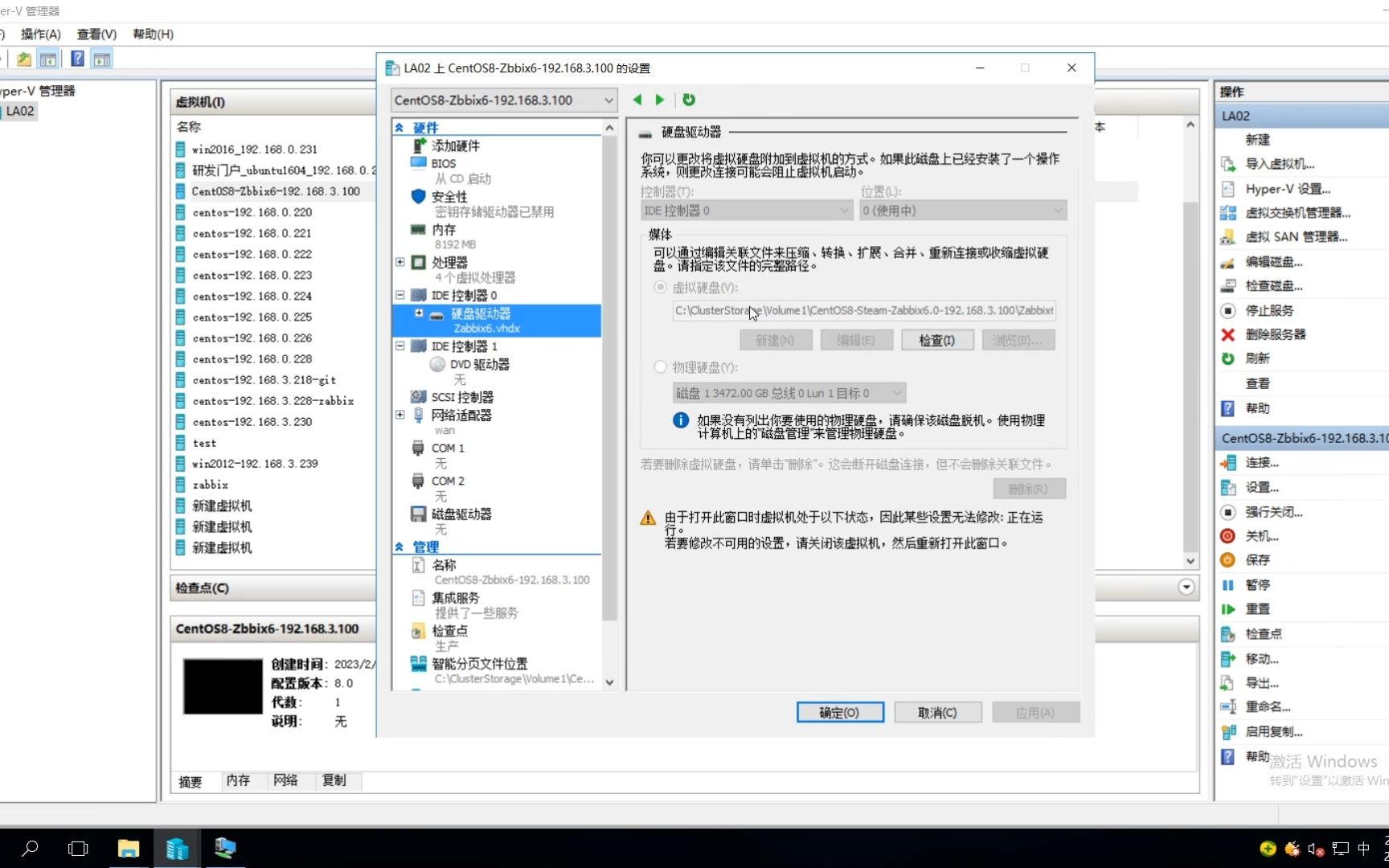1389x868 pixels.
Task: Go to previous VM with green back arrow
Action: [637, 100]
